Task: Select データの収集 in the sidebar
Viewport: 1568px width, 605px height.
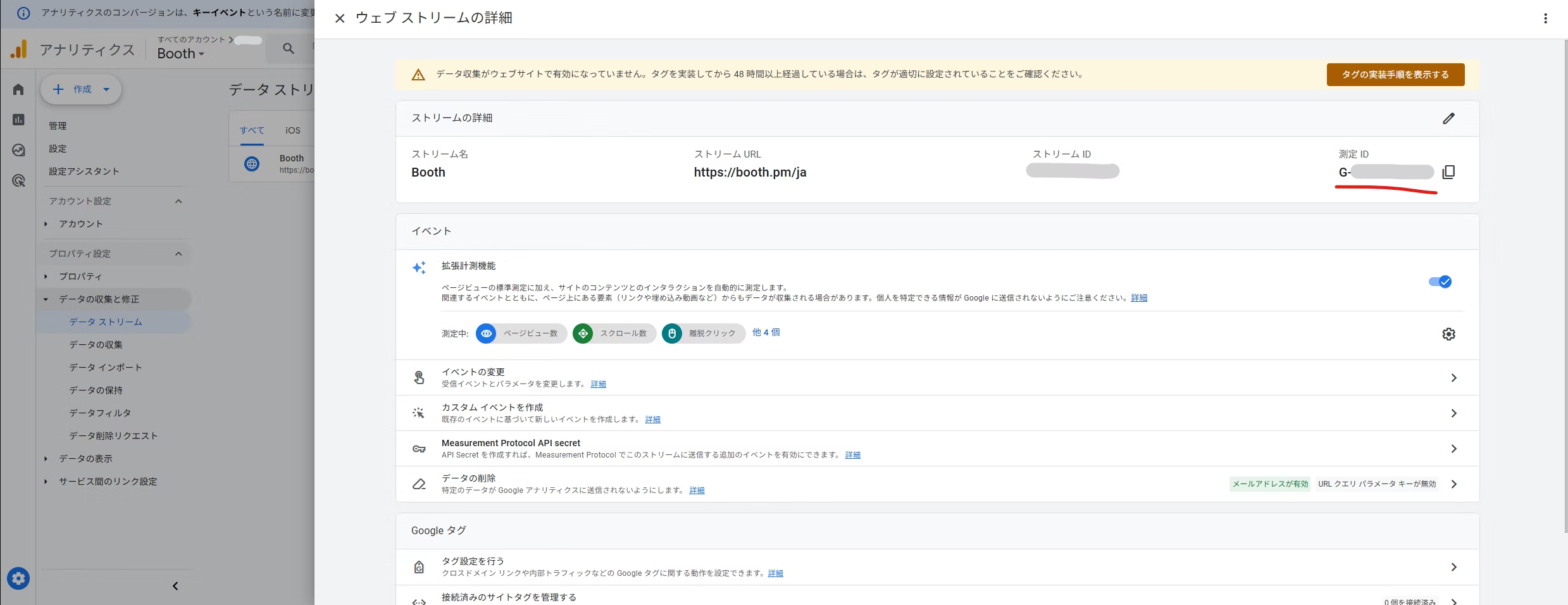Action: 96,345
